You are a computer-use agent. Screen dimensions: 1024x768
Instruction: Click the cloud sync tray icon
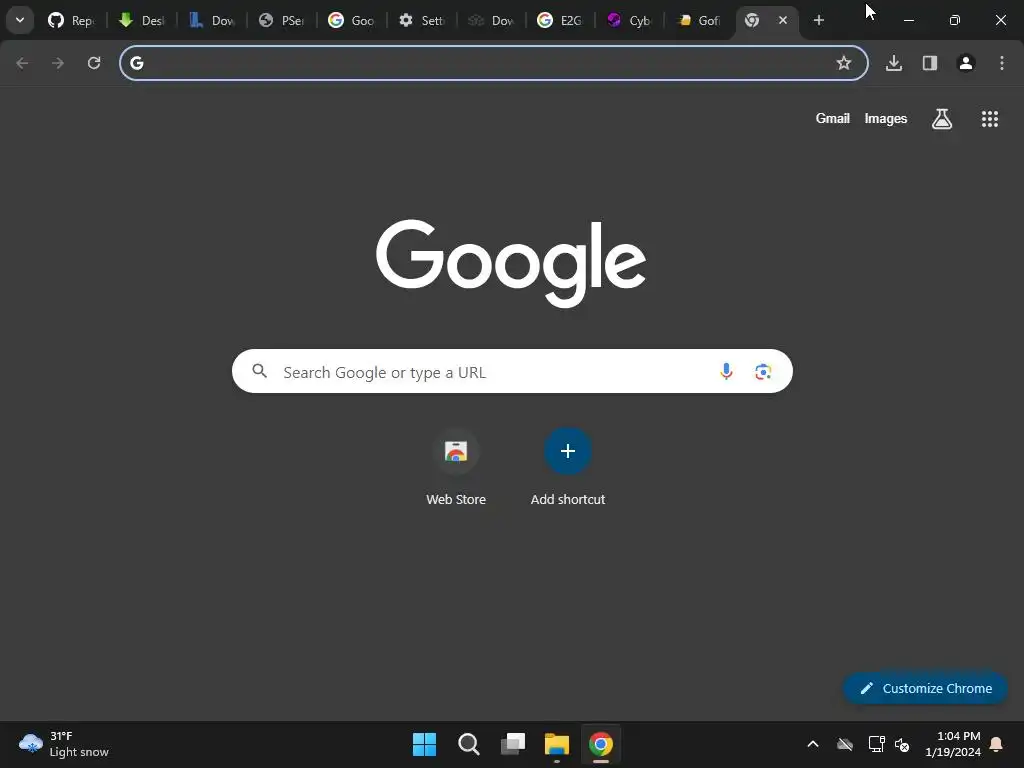click(x=845, y=744)
